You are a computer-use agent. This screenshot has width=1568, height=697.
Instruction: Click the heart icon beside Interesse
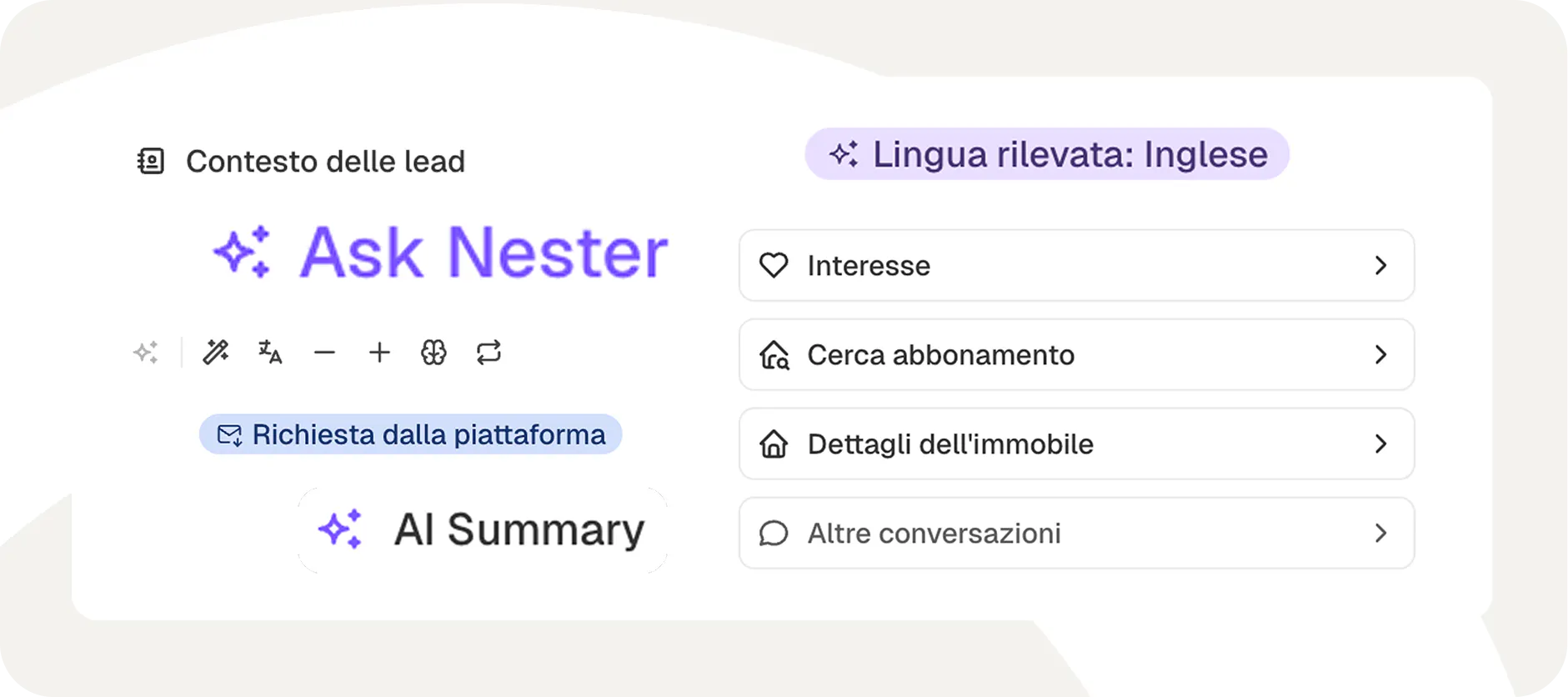pos(774,265)
